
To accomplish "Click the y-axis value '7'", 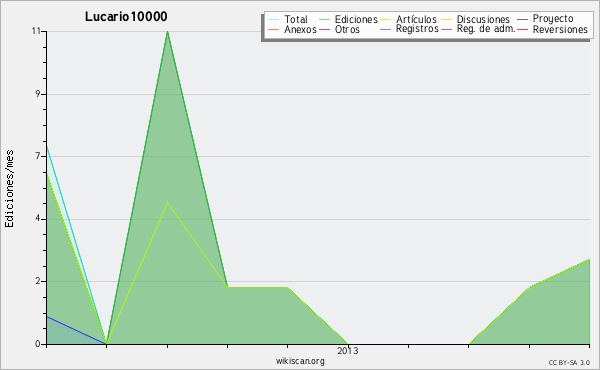I will pos(38,156).
